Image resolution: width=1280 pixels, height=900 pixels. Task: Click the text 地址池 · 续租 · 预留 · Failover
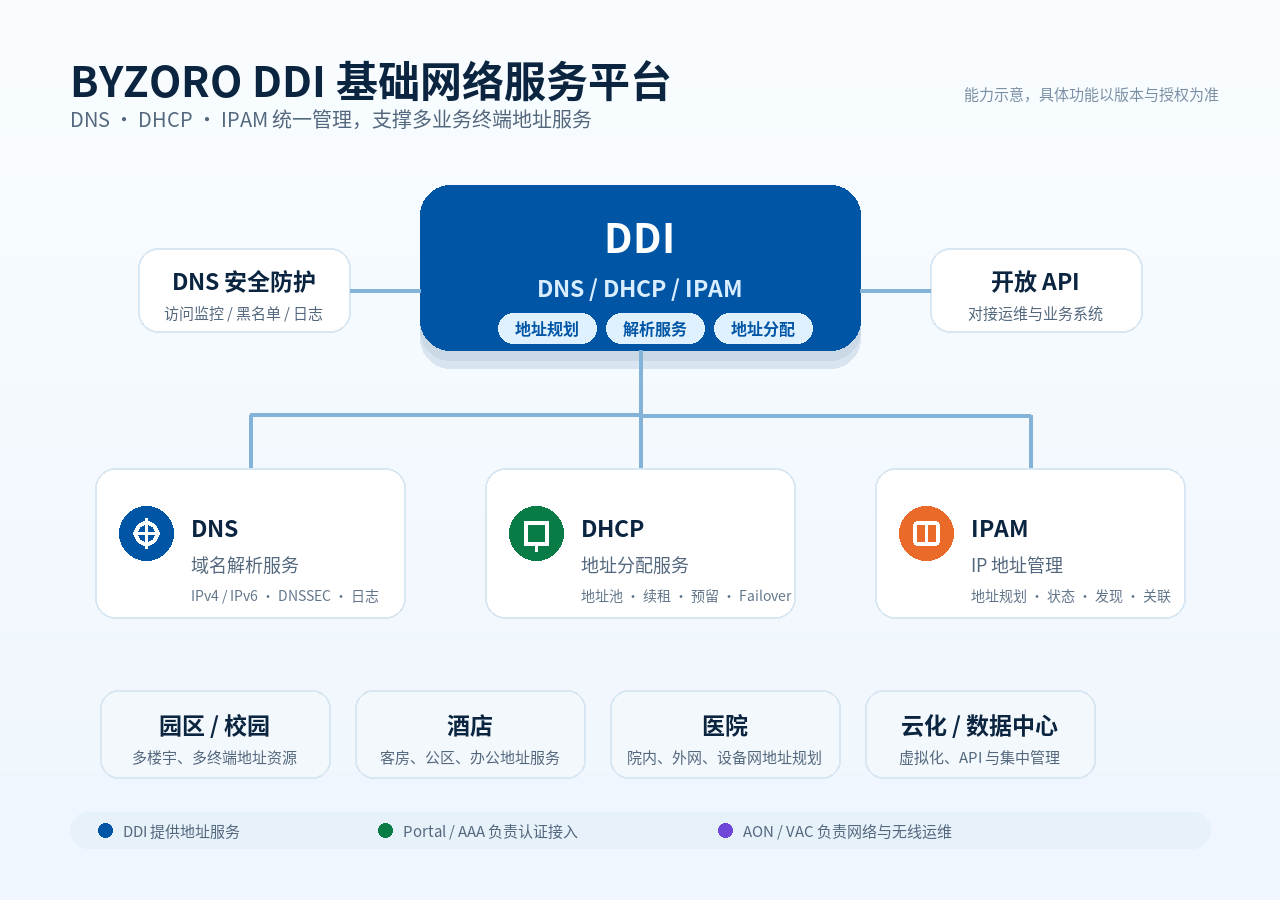(x=686, y=596)
